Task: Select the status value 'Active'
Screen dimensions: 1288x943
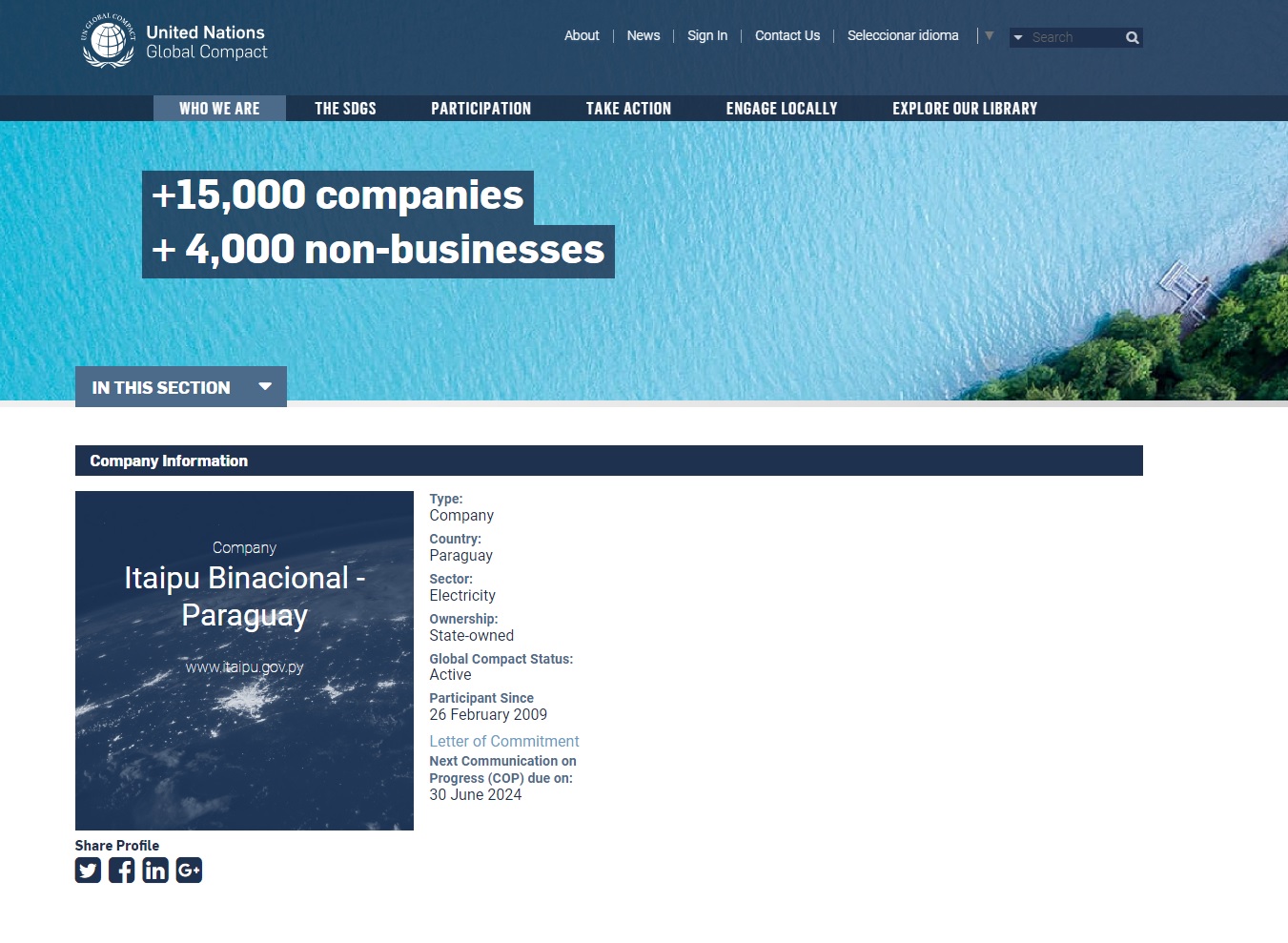Action: [450, 675]
